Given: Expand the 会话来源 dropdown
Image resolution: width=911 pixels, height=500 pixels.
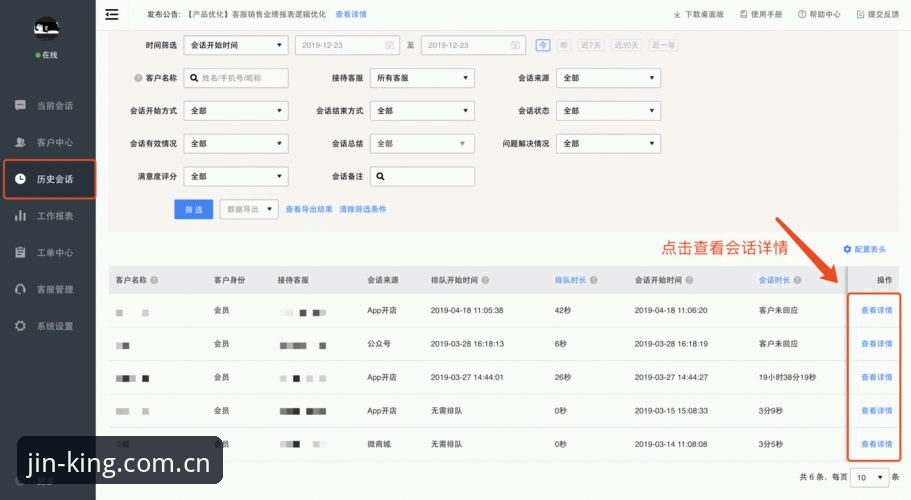Looking at the screenshot, I should coord(608,78).
